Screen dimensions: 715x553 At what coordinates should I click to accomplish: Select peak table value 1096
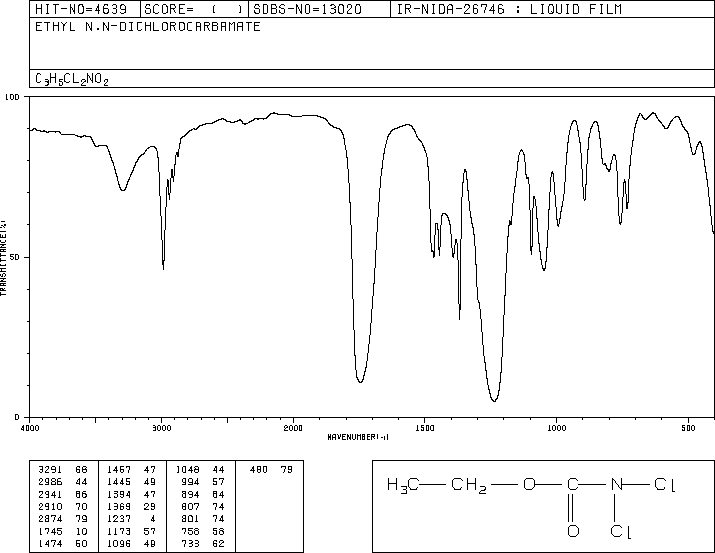[x=119, y=543]
